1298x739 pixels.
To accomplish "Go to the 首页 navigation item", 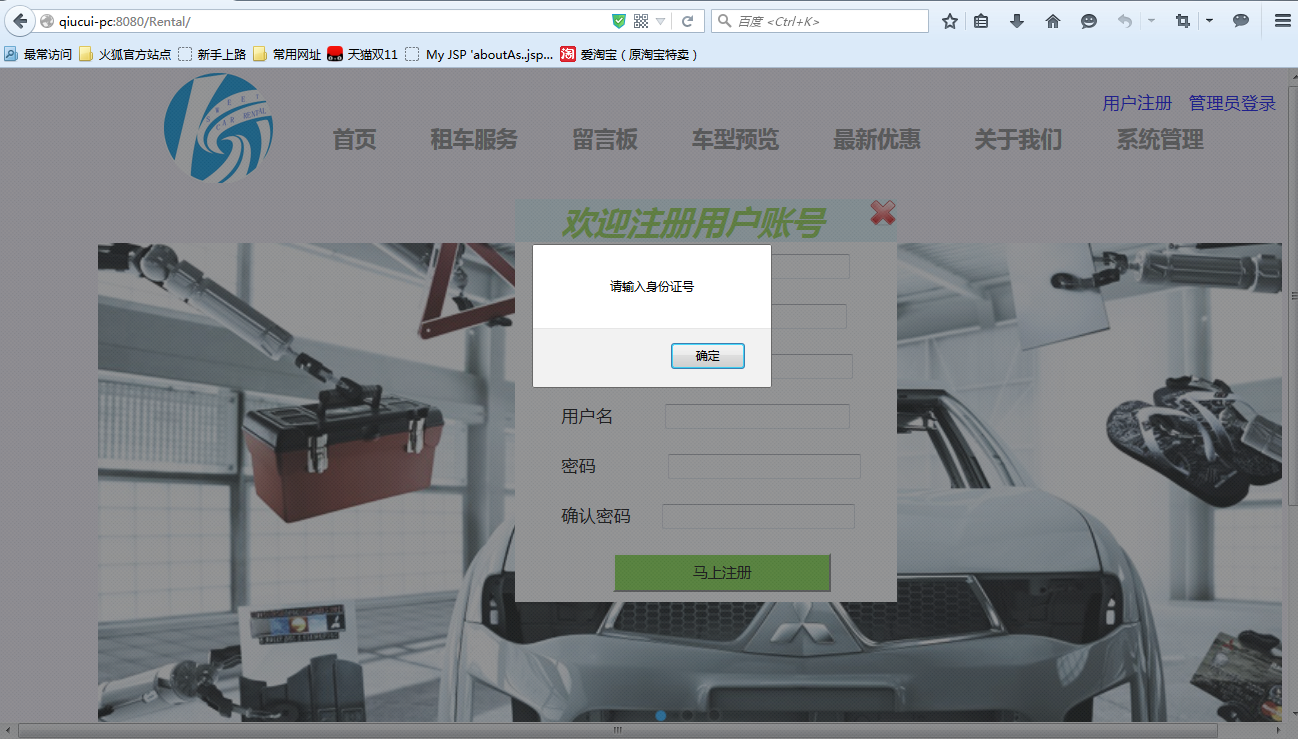I will (355, 140).
